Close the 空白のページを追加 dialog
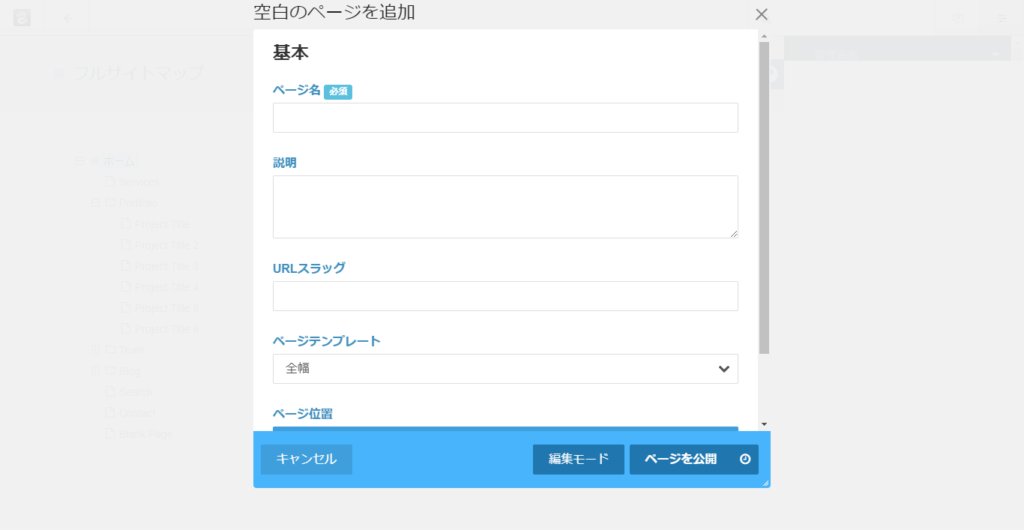Viewport: 1024px width, 530px height. 761,14
